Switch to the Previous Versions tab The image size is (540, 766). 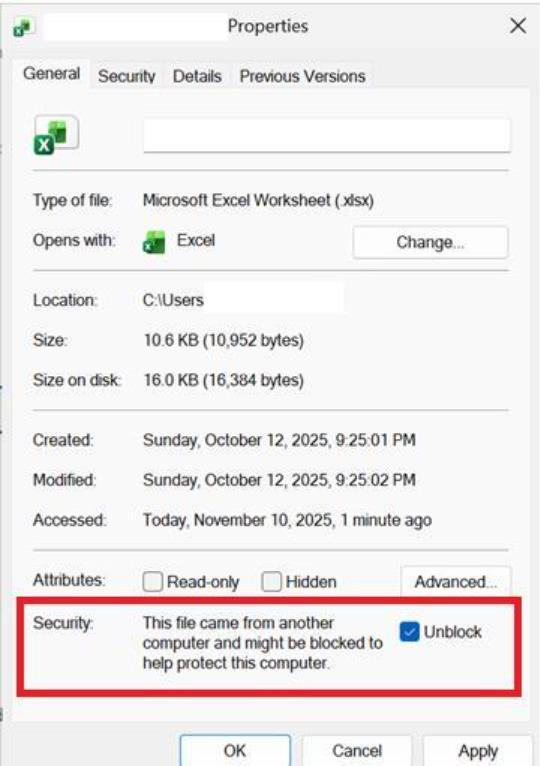pyautogui.click(x=302, y=76)
